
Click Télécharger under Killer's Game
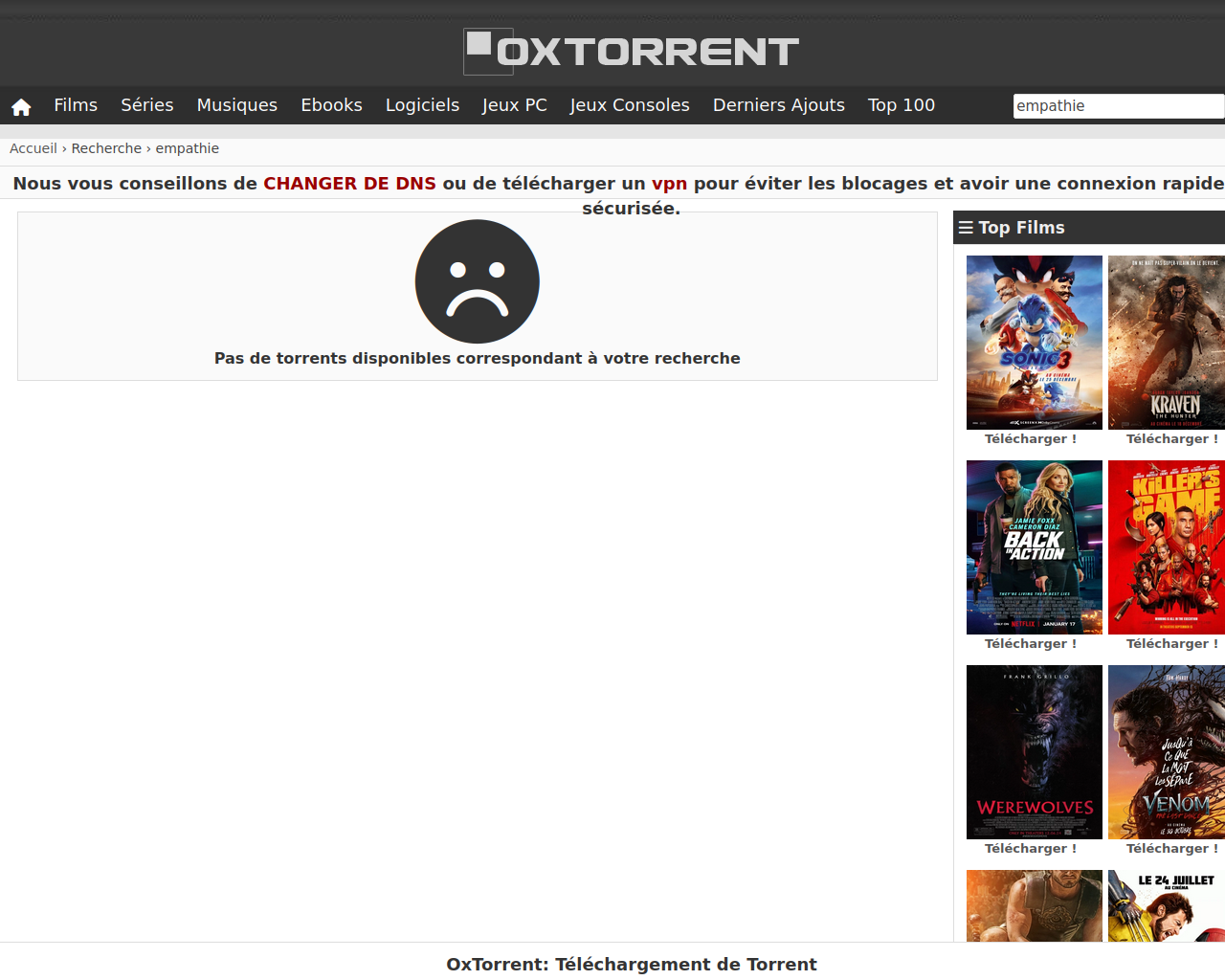(1172, 644)
